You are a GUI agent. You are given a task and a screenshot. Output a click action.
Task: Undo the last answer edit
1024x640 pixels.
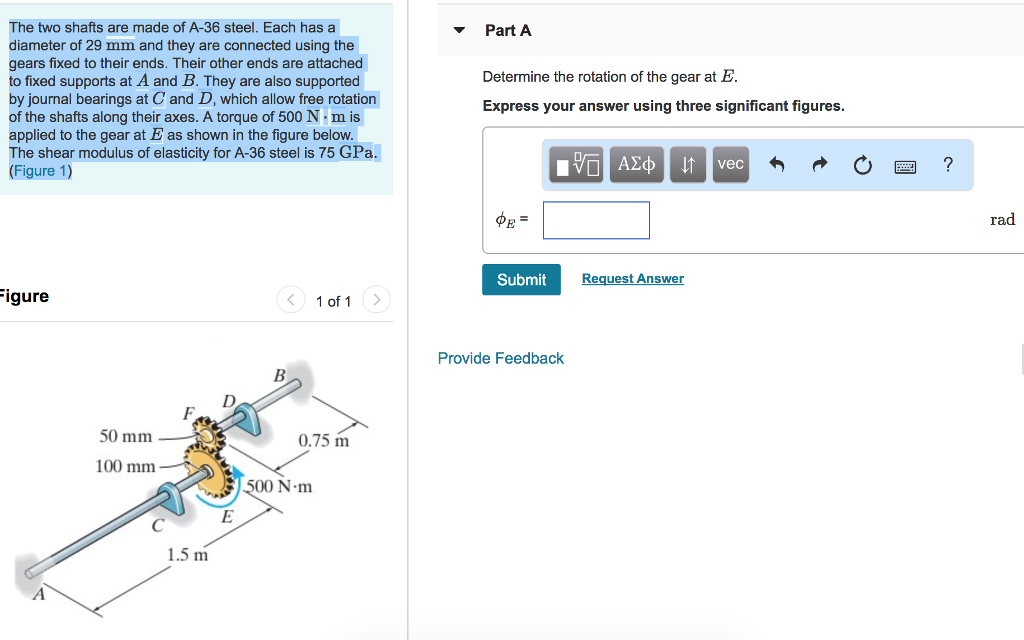coord(777,166)
